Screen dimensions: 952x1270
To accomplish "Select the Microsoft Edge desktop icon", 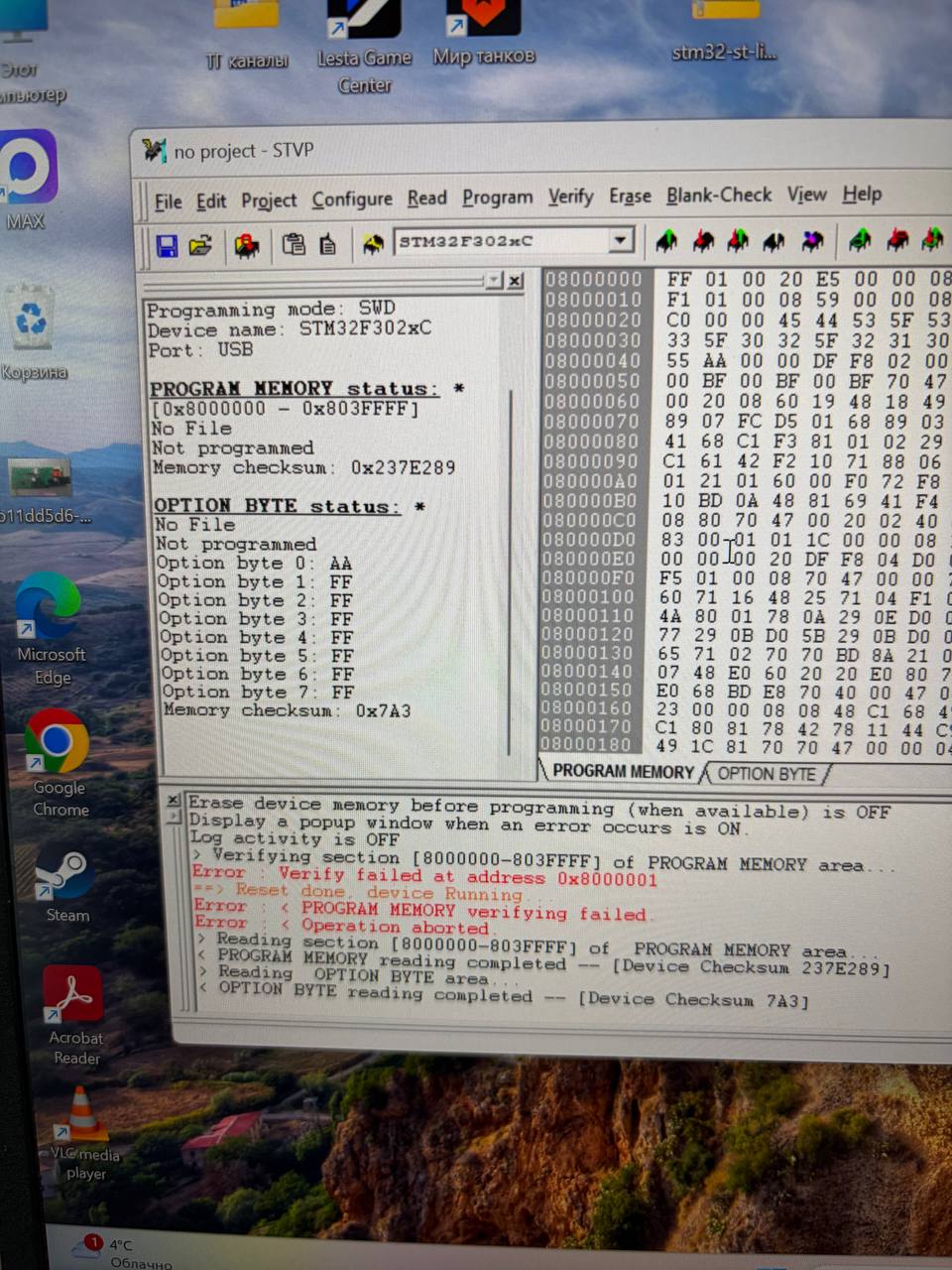I will click(x=49, y=607).
